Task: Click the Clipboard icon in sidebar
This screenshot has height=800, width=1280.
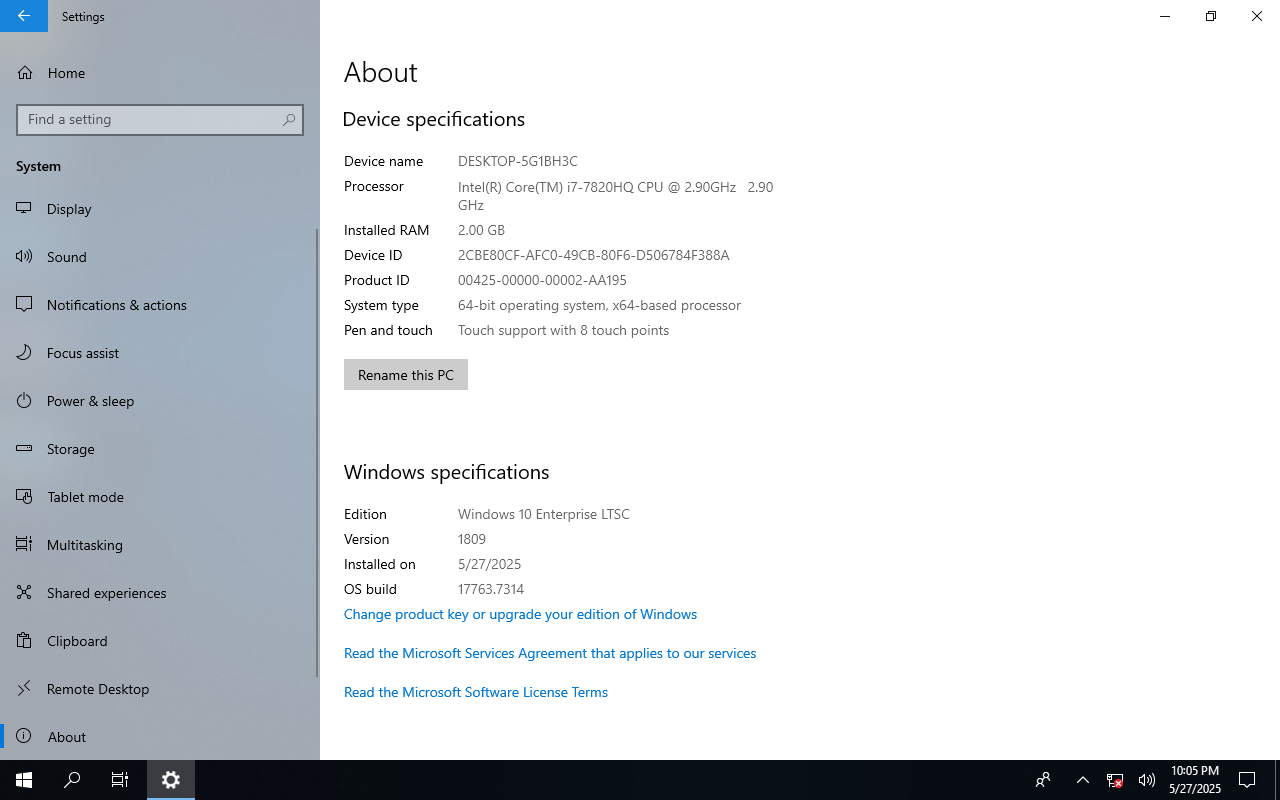Action: coord(25,641)
